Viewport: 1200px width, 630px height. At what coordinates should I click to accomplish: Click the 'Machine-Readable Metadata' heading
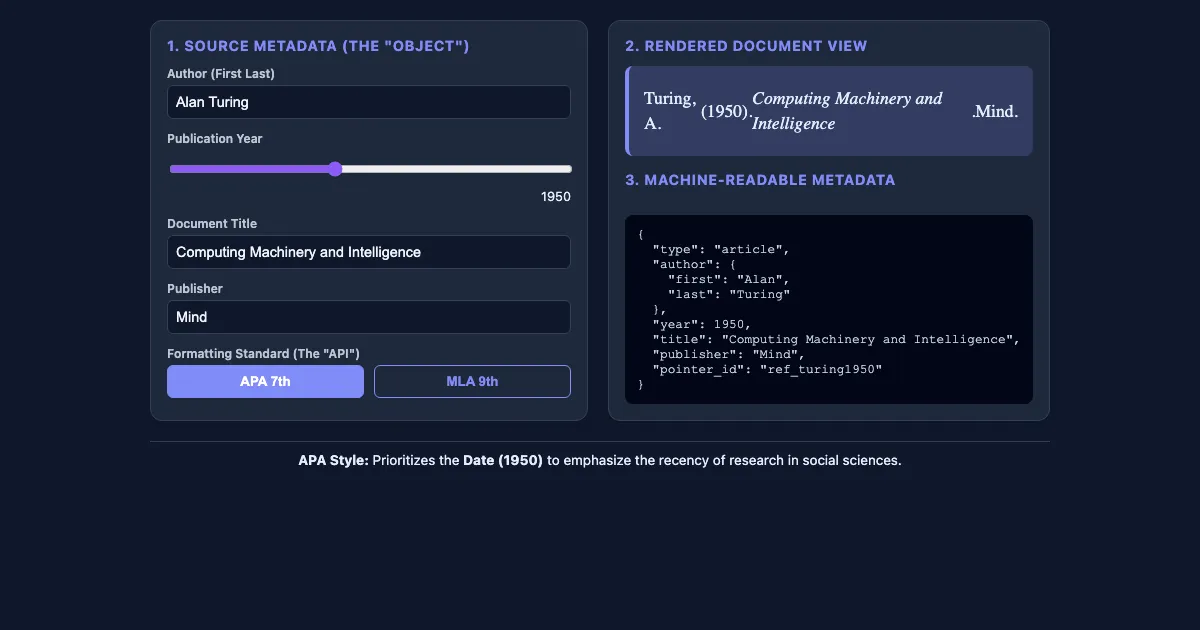(x=760, y=180)
